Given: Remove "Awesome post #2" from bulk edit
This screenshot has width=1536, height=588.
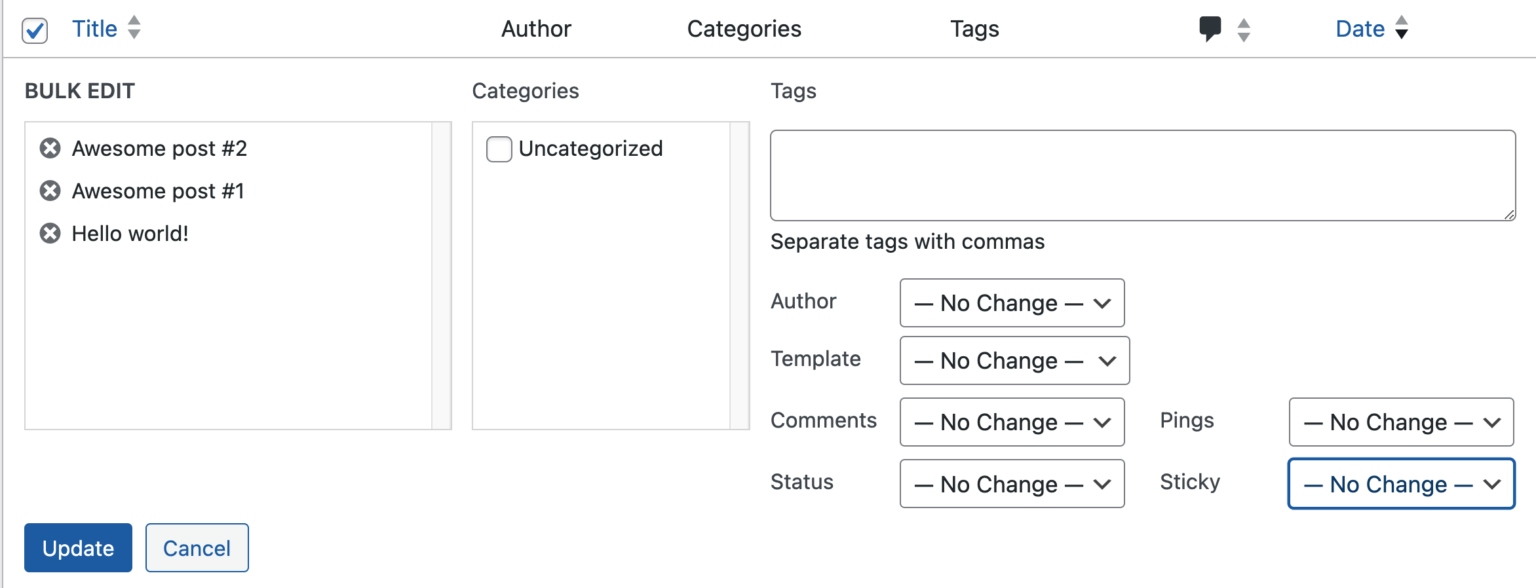Looking at the screenshot, I should tap(50, 148).
